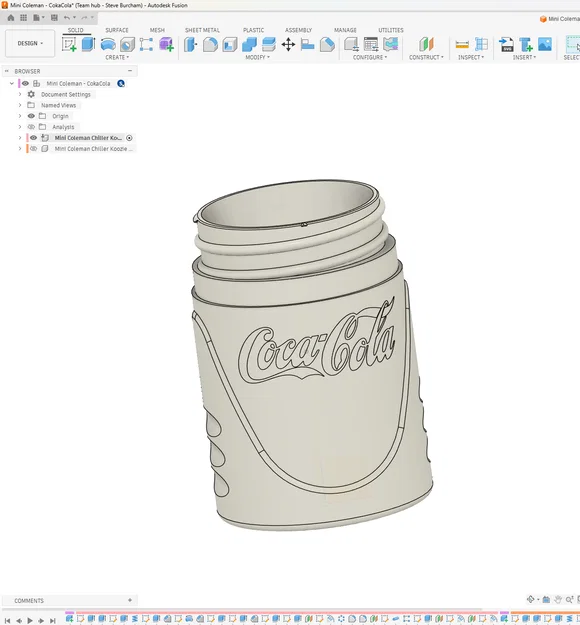Expand Named Views
Image resolution: width=580 pixels, height=625 pixels.
coord(20,105)
